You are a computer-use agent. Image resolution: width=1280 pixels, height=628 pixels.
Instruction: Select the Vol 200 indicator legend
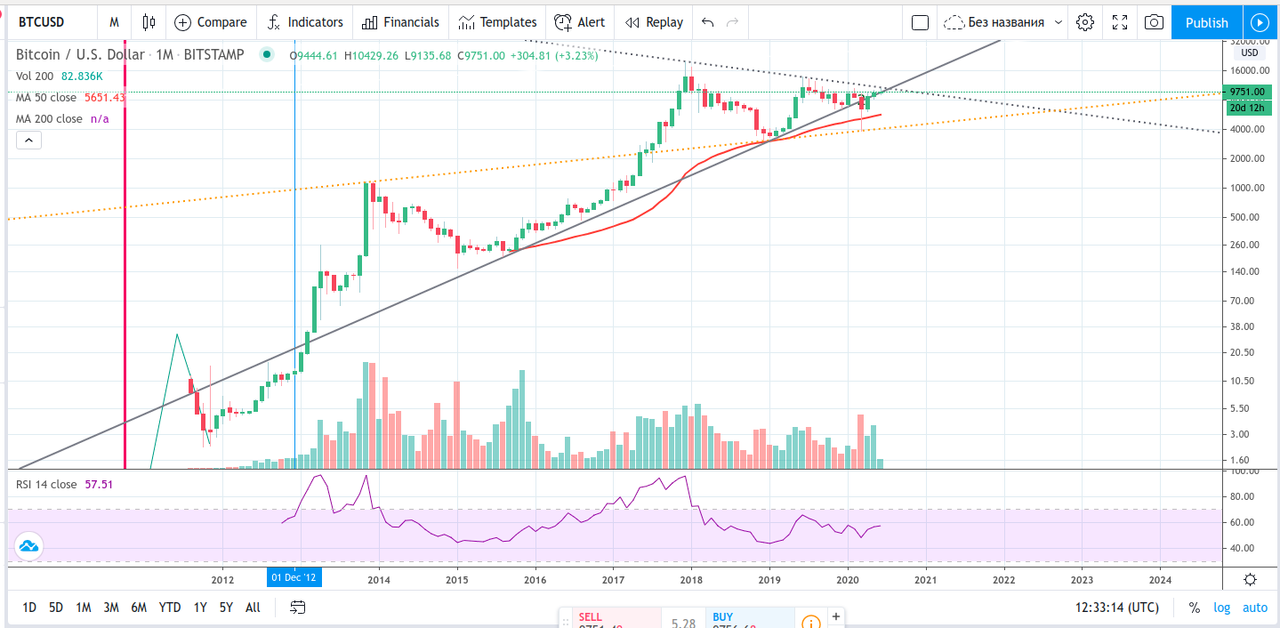pyautogui.click(x=35, y=76)
